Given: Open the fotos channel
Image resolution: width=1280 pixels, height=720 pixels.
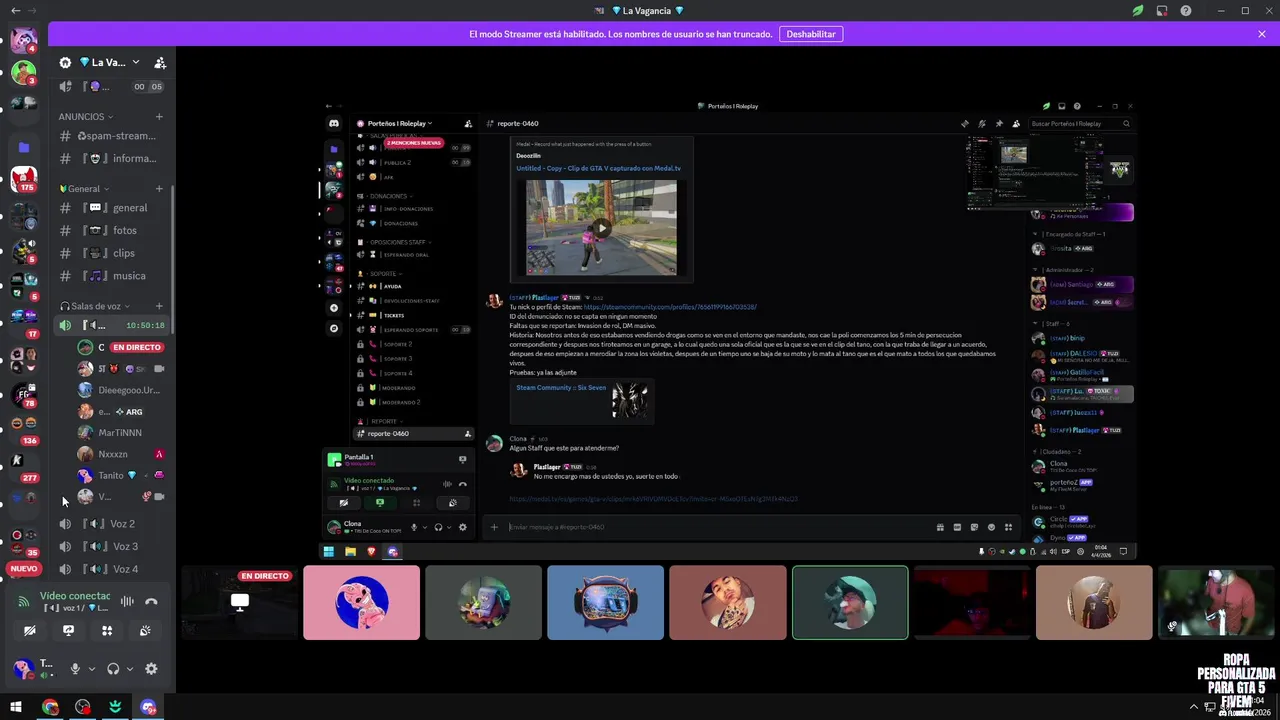Looking at the screenshot, I should (110, 230).
